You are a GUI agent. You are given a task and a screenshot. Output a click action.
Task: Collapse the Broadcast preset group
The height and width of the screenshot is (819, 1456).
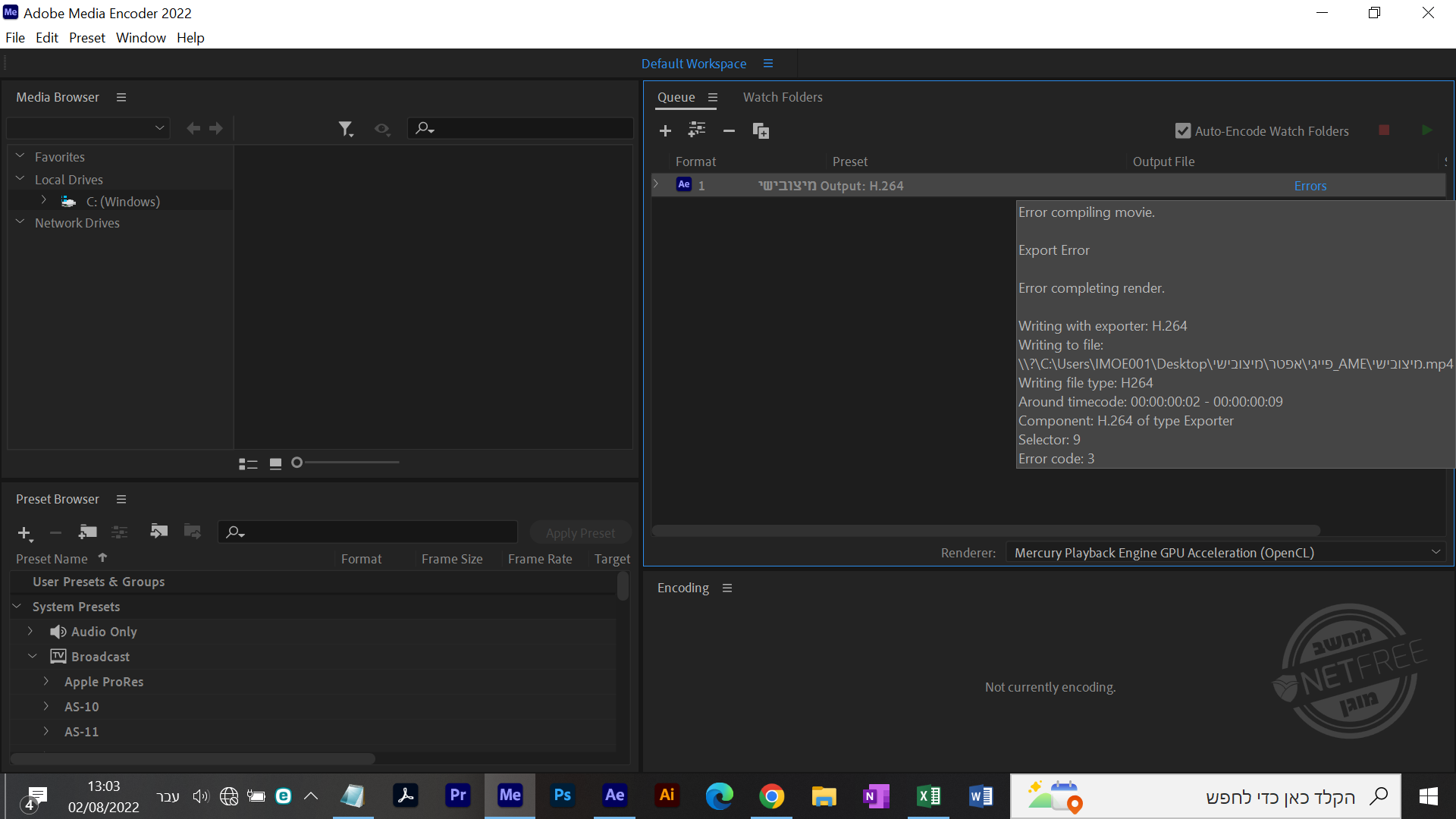point(32,657)
